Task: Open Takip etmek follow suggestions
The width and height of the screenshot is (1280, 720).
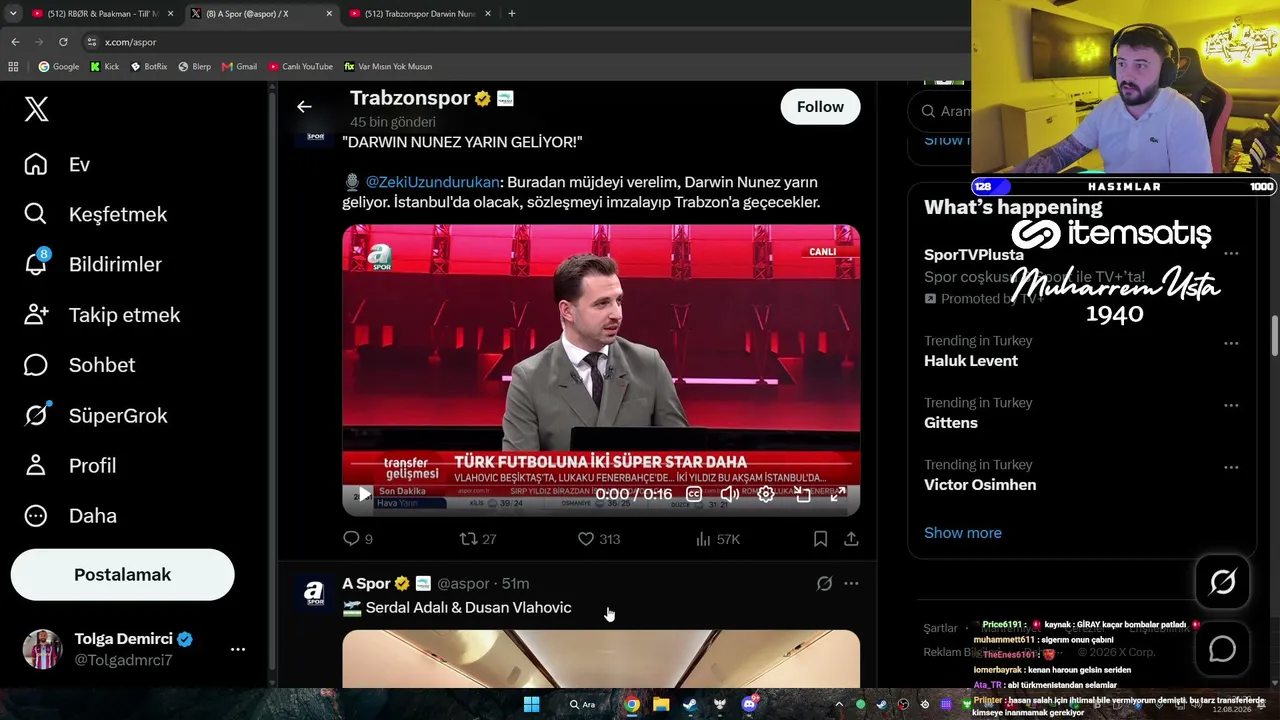Action: [x=102, y=315]
